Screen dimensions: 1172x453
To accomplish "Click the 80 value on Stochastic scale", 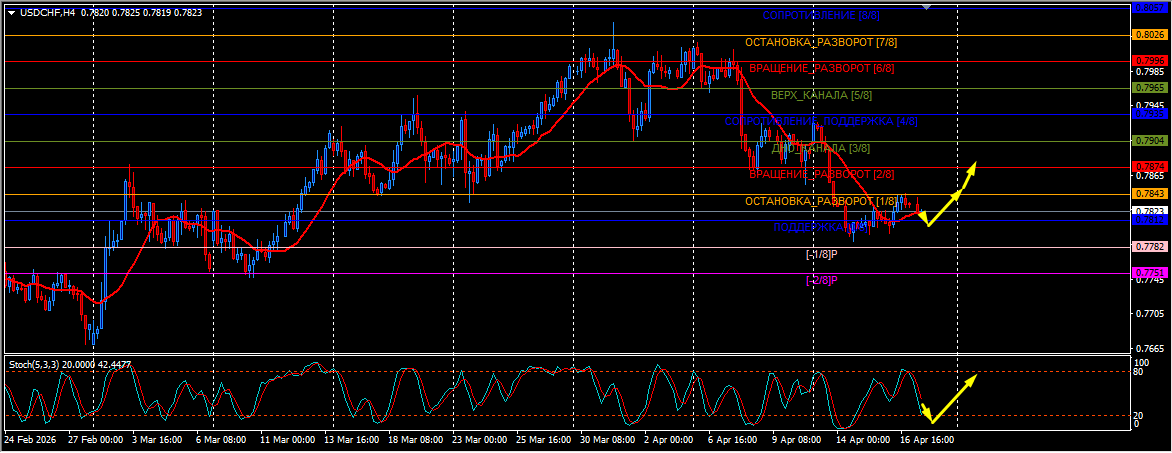I will click(x=1140, y=372).
